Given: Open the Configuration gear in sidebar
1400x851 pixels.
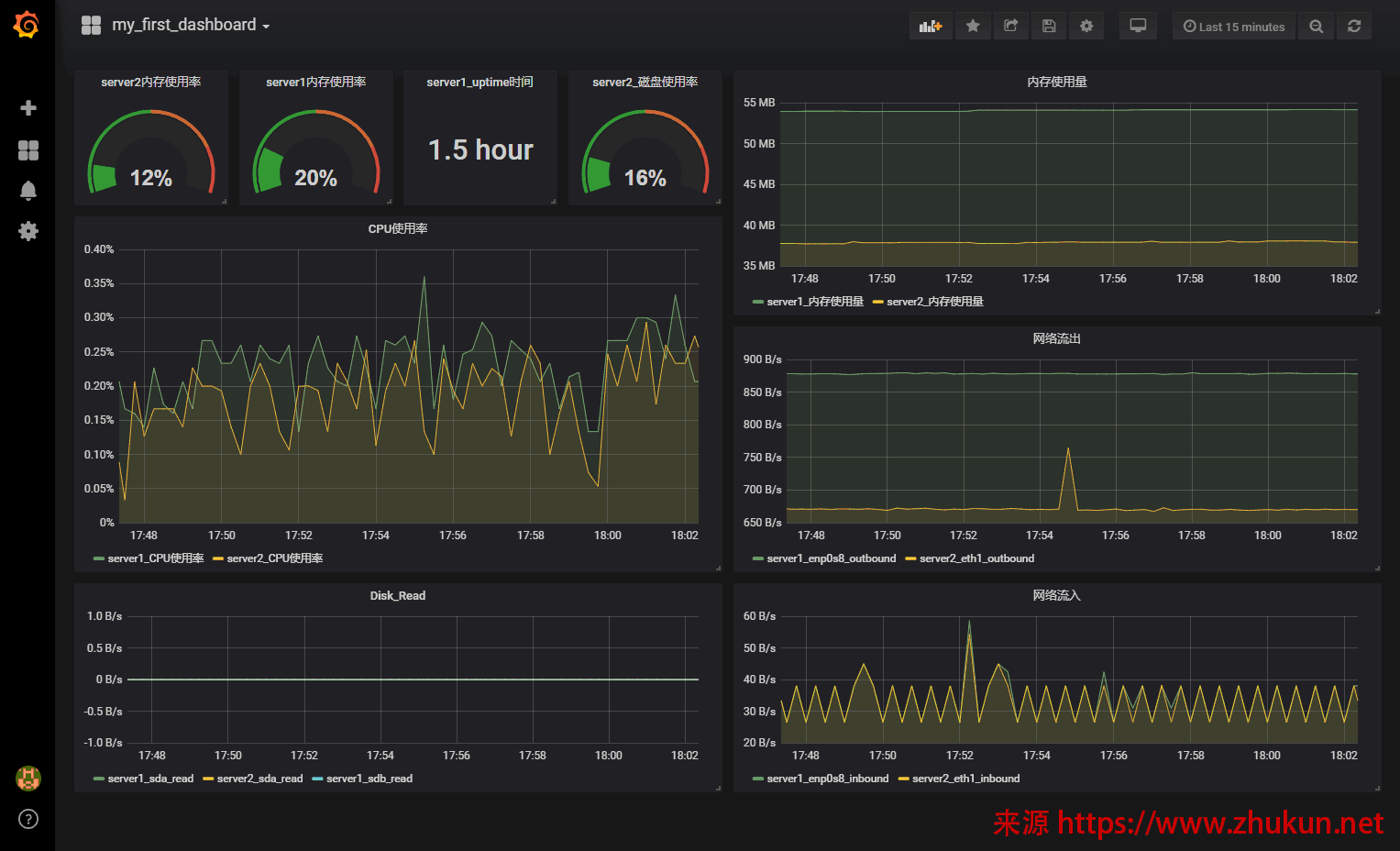Looking at the screenshot, I should (28, 231).
